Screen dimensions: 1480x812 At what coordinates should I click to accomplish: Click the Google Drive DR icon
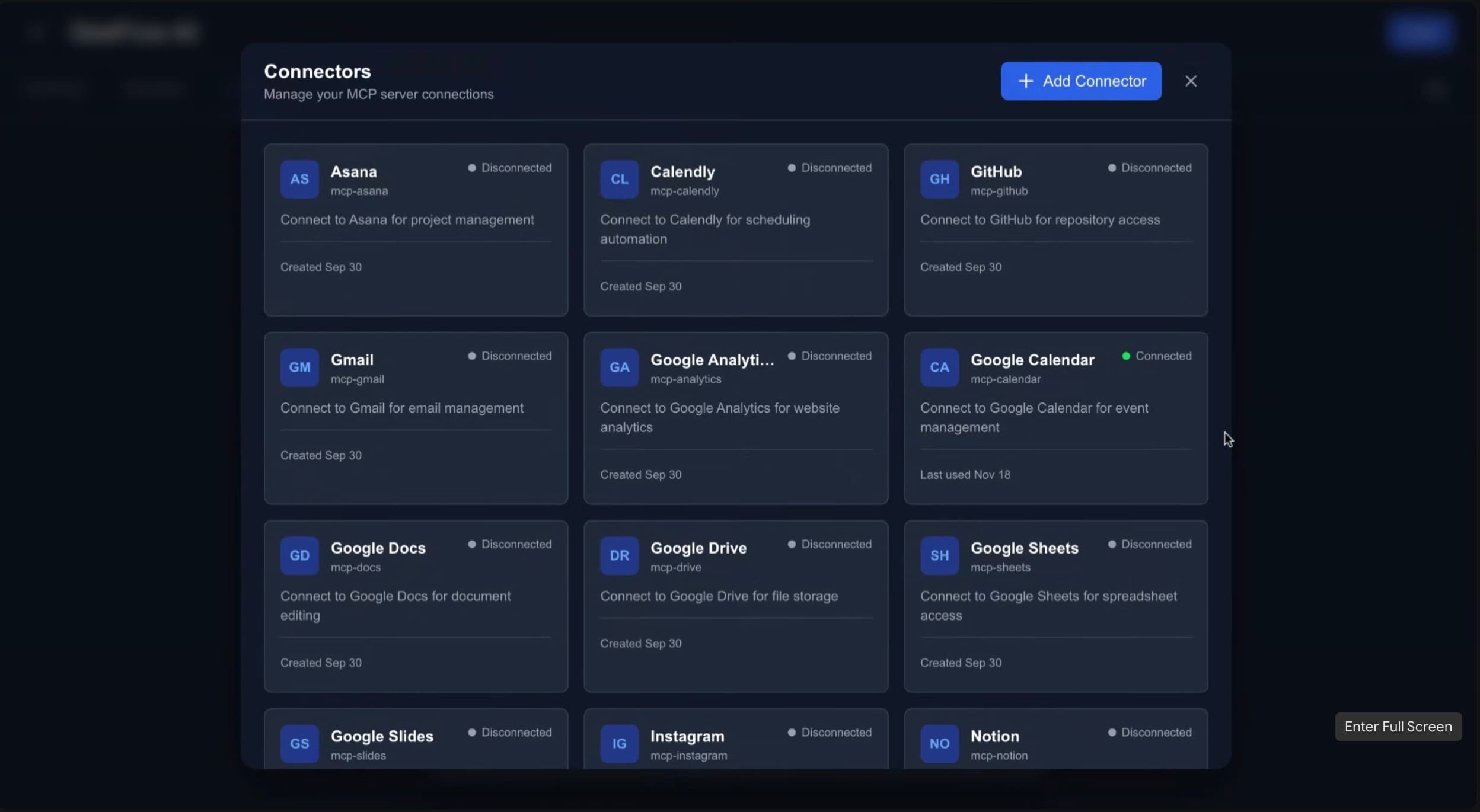[619, 555]
